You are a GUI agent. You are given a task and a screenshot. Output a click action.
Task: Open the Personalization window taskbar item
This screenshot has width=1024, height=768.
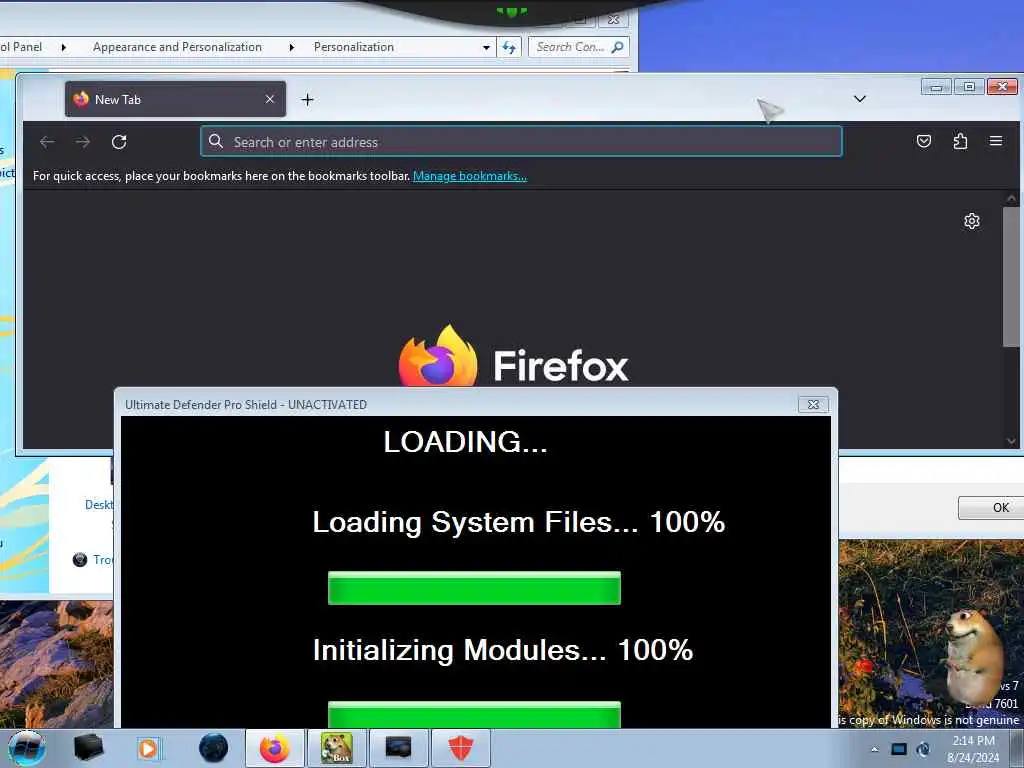click(398, 748)
